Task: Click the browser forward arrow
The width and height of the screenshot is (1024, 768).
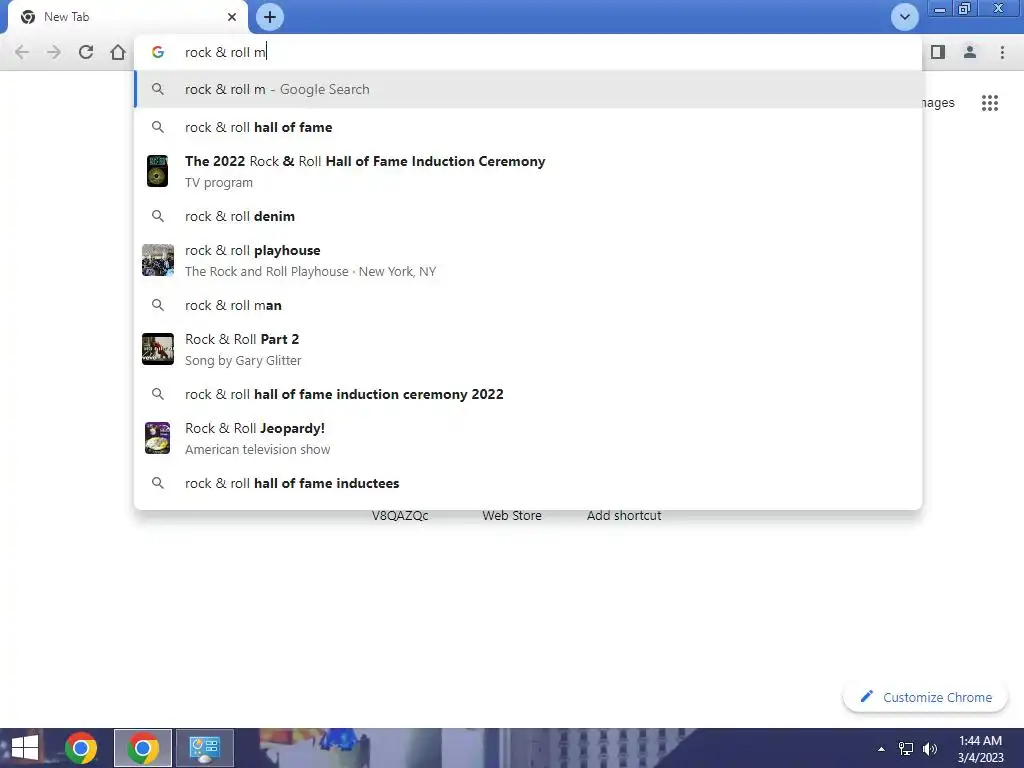Action: [x=54, y=52]
